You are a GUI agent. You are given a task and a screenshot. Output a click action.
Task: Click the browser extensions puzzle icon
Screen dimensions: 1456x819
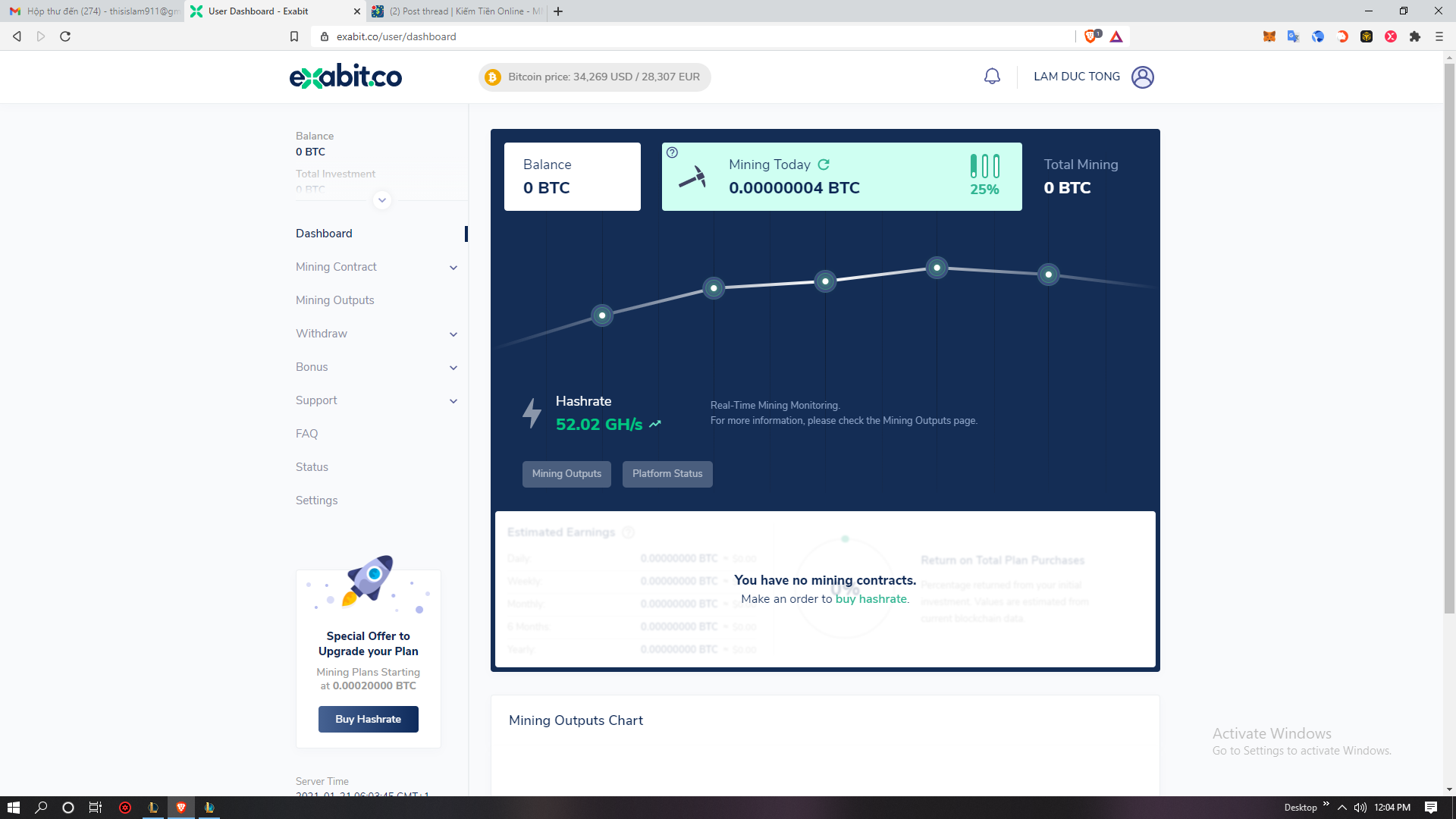1414,36
